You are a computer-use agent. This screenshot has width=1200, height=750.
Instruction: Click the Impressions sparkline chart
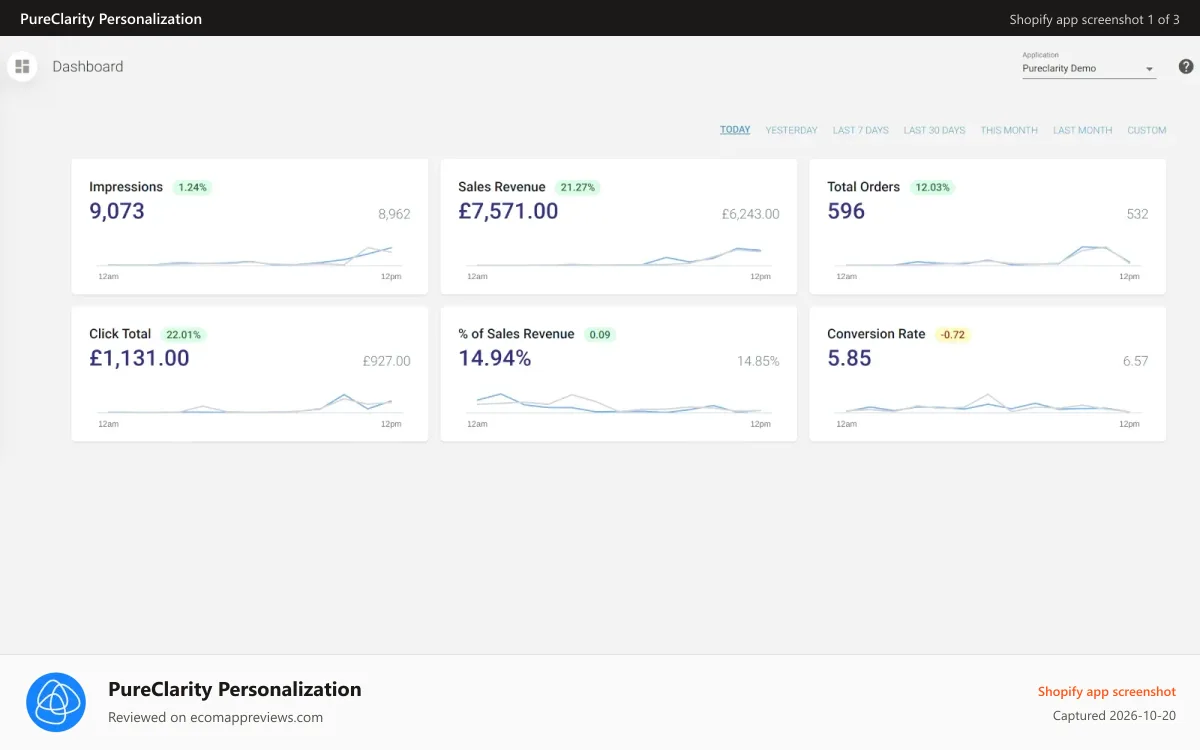pyautogui.click(x=250, y=258)
